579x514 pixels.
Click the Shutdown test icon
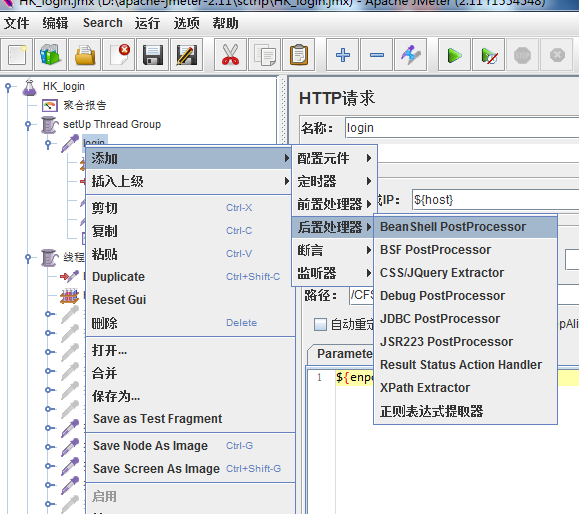(557, 55)
